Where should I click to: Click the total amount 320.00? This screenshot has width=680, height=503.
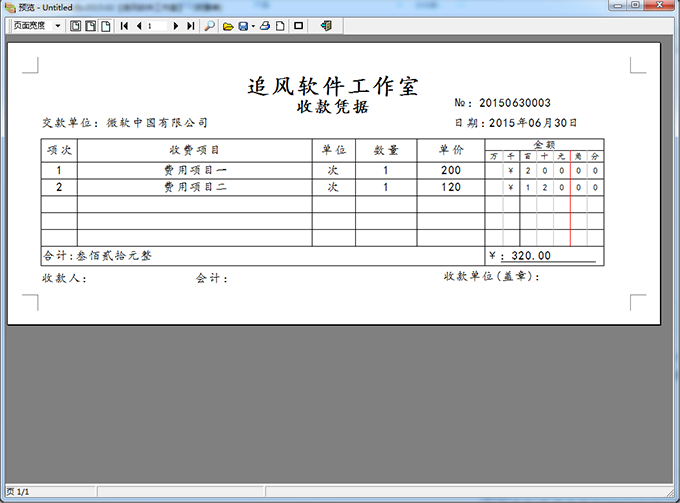(x=531, y=256)
